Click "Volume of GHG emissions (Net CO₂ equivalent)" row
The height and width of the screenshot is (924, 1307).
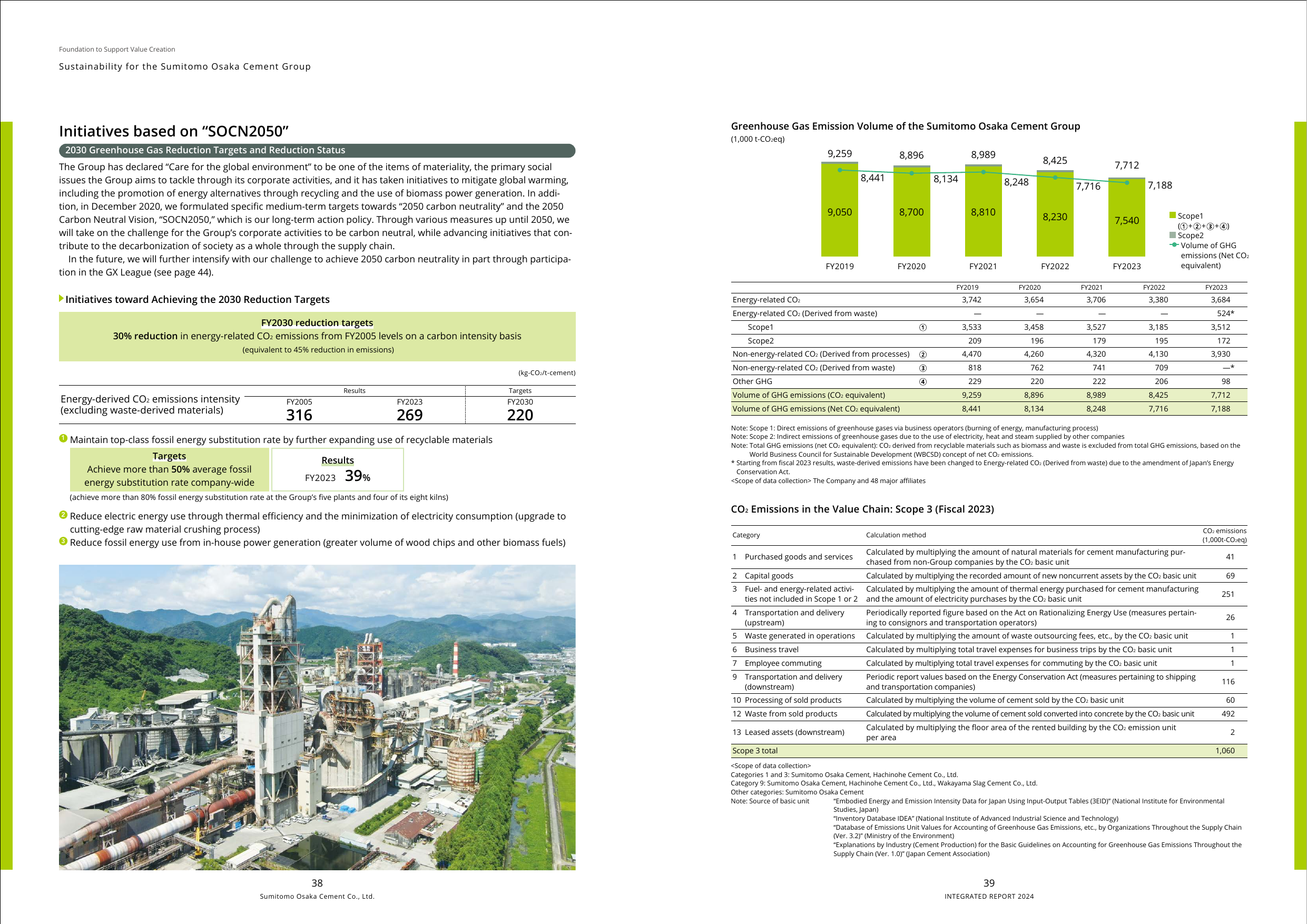(989, 409)
